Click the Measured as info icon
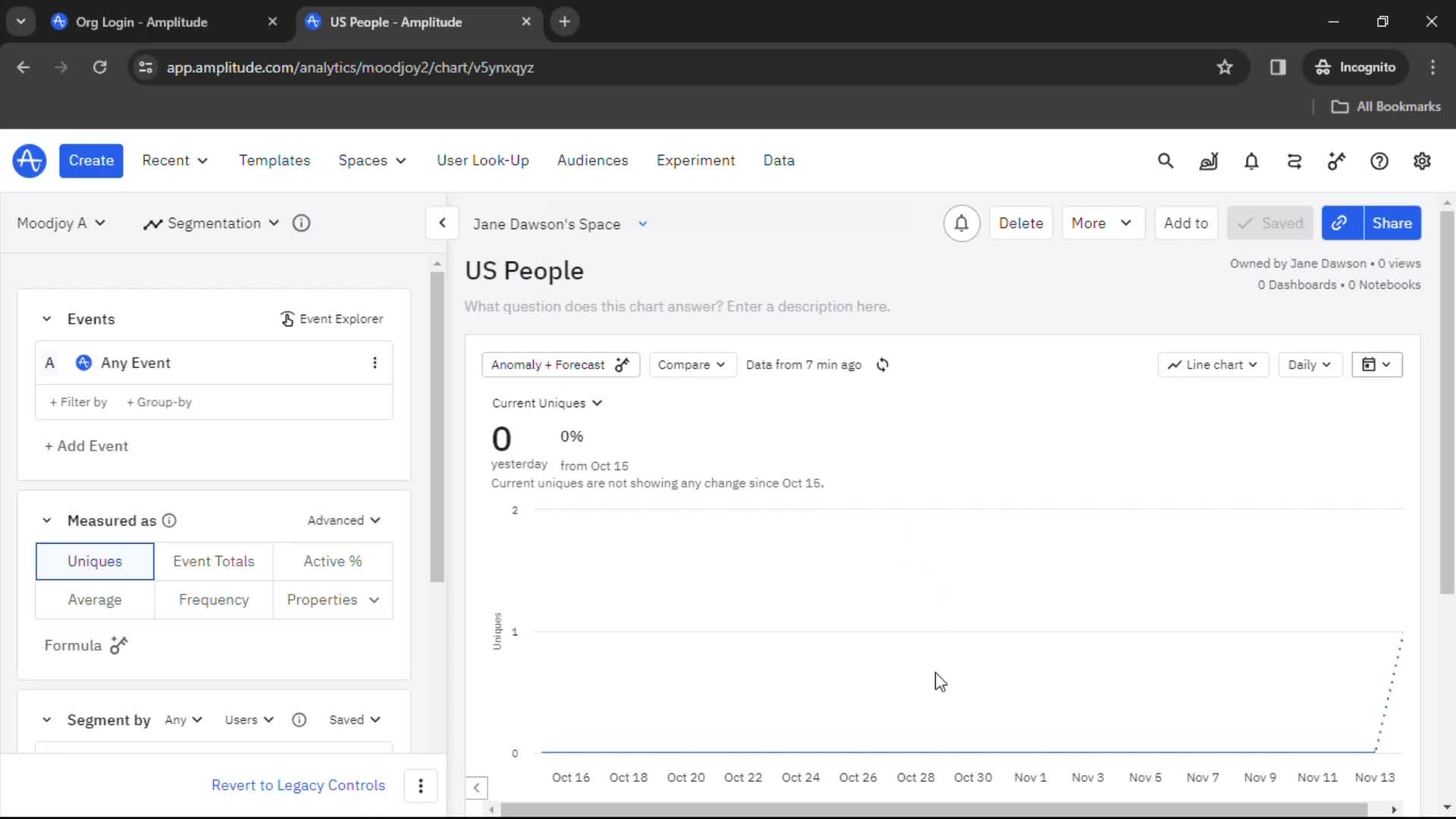Image resolution: width=1456 pixels, height=819 pixels. click(170, 520)
